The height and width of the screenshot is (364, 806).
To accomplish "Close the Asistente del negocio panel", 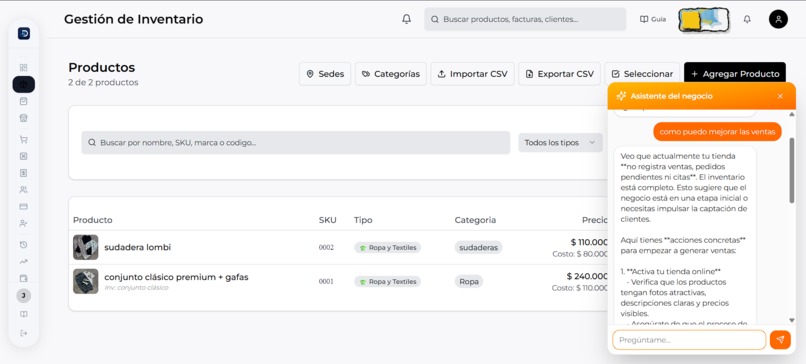I will pos(780,96).
